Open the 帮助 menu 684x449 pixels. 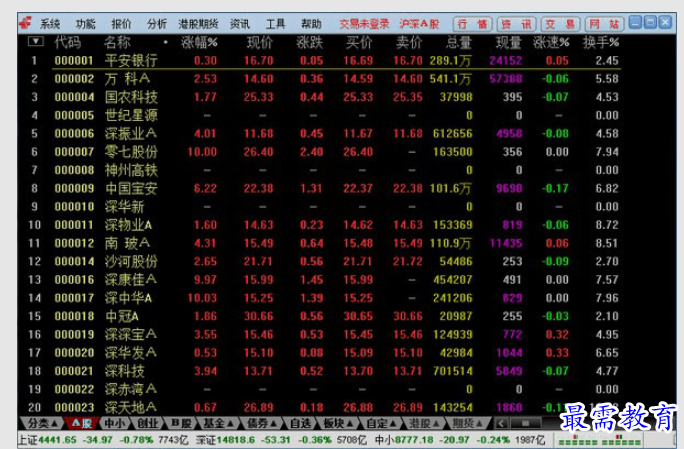point(311,24)
